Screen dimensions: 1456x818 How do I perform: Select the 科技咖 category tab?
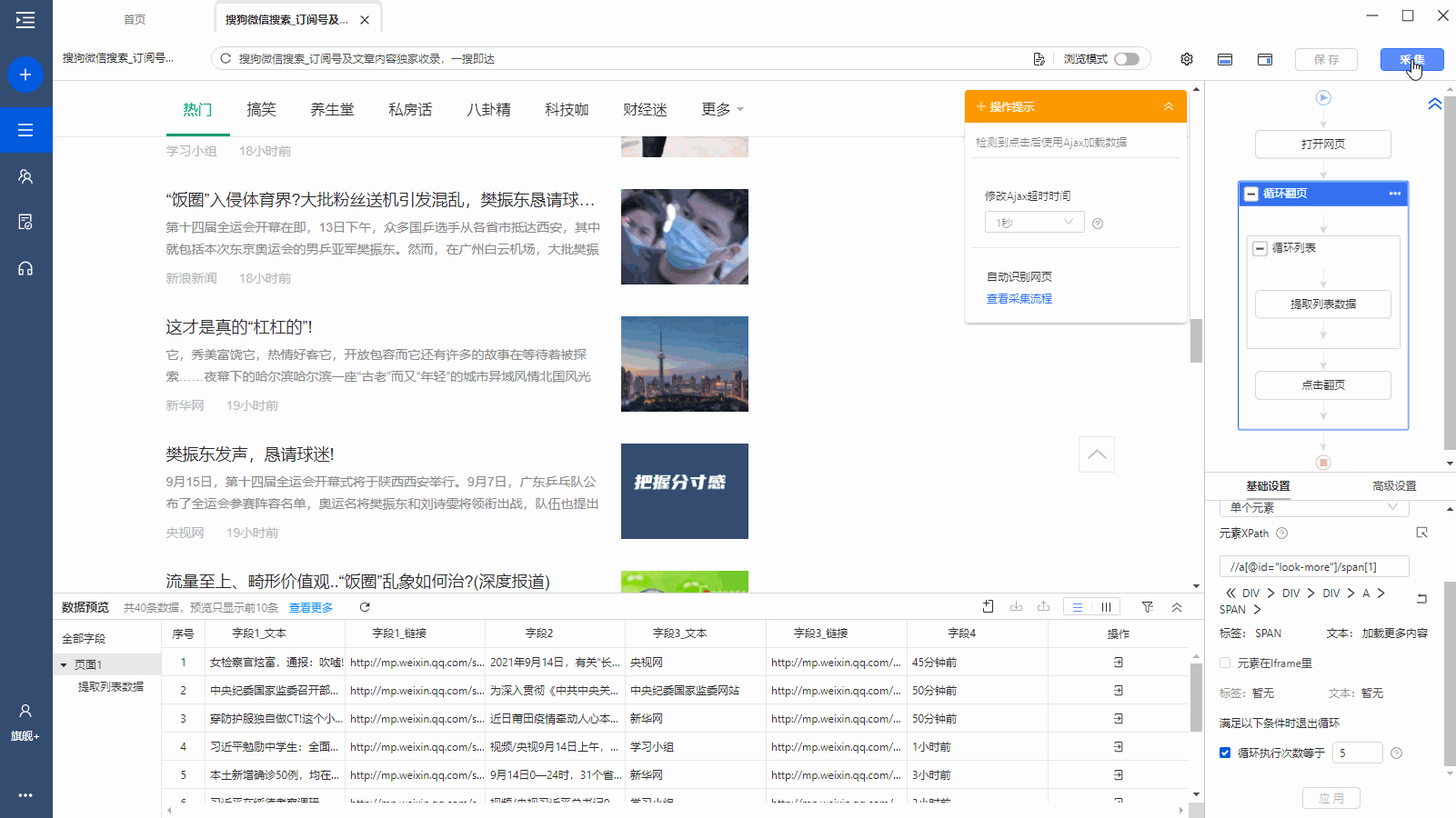point(567,110)
